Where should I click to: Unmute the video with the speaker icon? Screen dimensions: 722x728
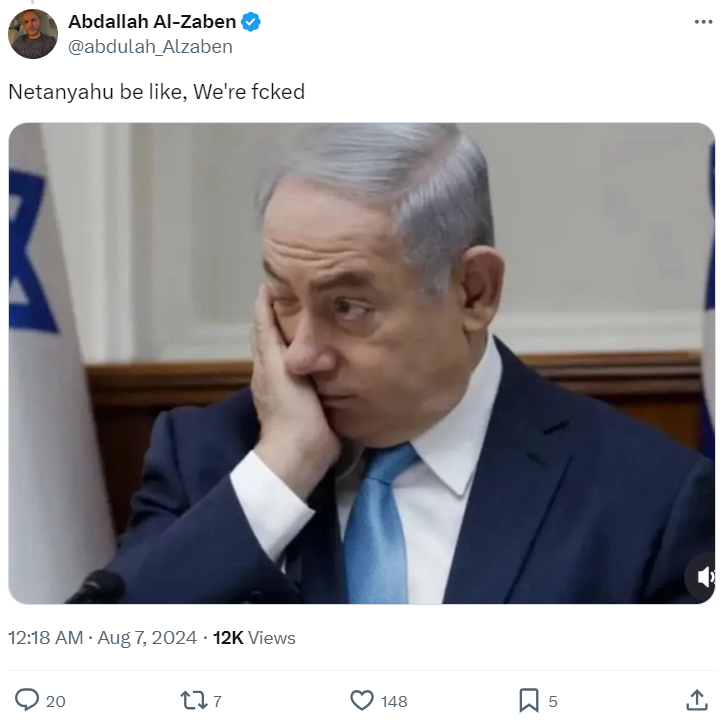(x=704, y=577)
